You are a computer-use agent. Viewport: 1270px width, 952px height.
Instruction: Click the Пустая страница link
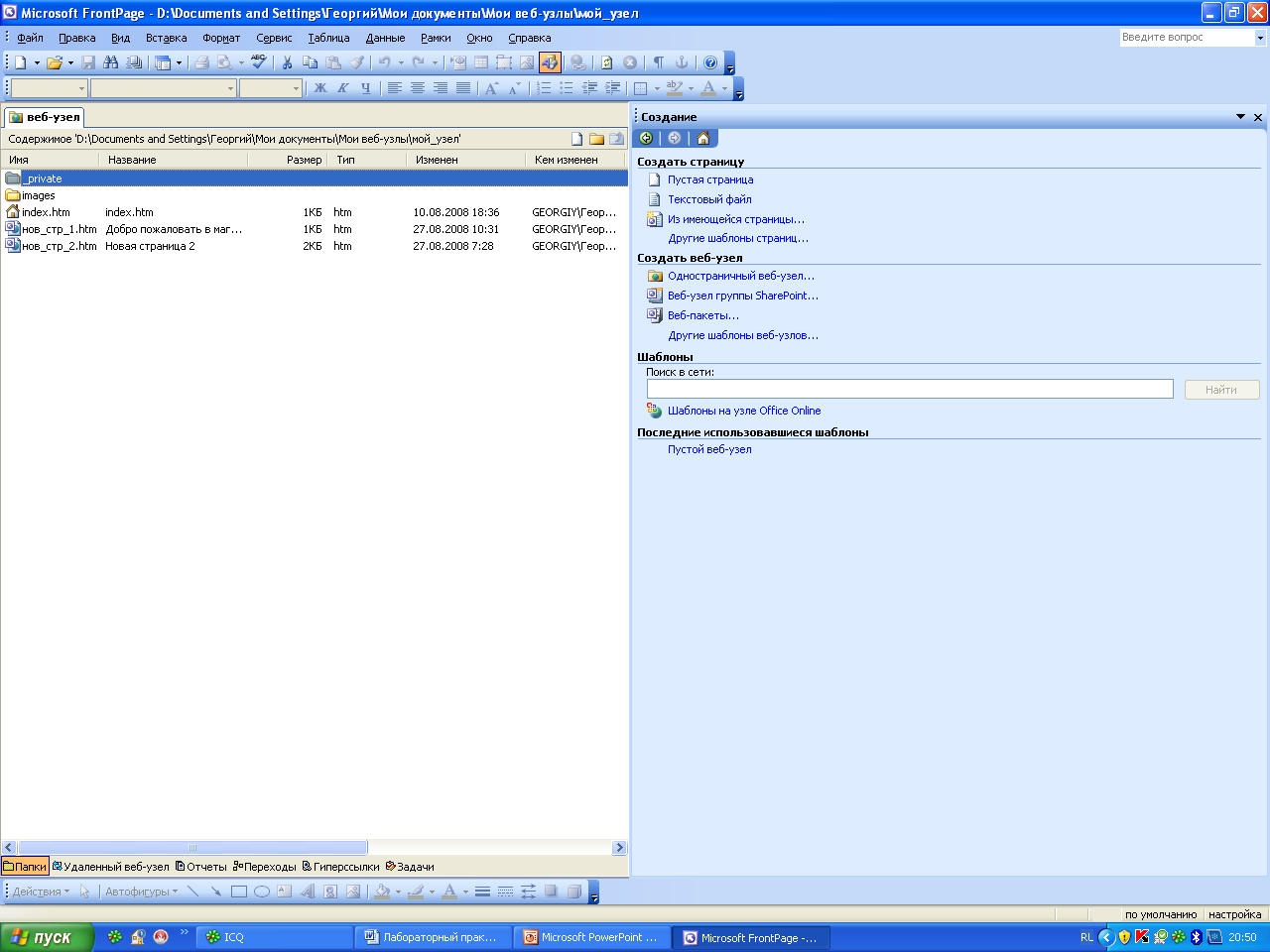(x=710, y=179)
